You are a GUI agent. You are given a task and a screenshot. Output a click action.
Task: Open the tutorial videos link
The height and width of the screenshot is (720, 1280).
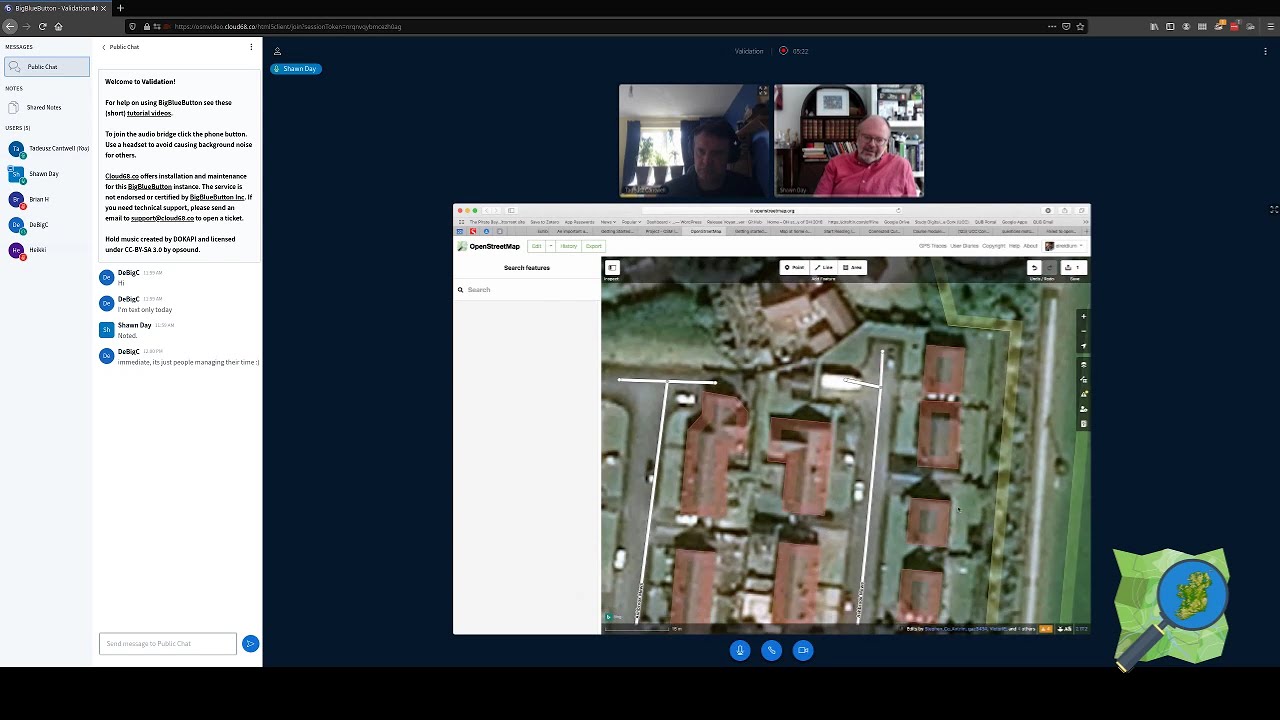pyautogui.click(x=149, y=113)
